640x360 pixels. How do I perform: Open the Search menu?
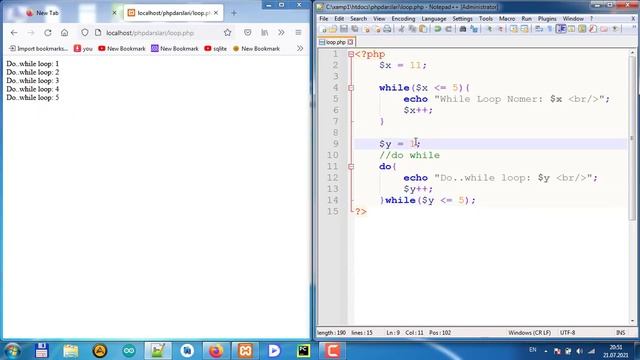(x=358, y=19)
